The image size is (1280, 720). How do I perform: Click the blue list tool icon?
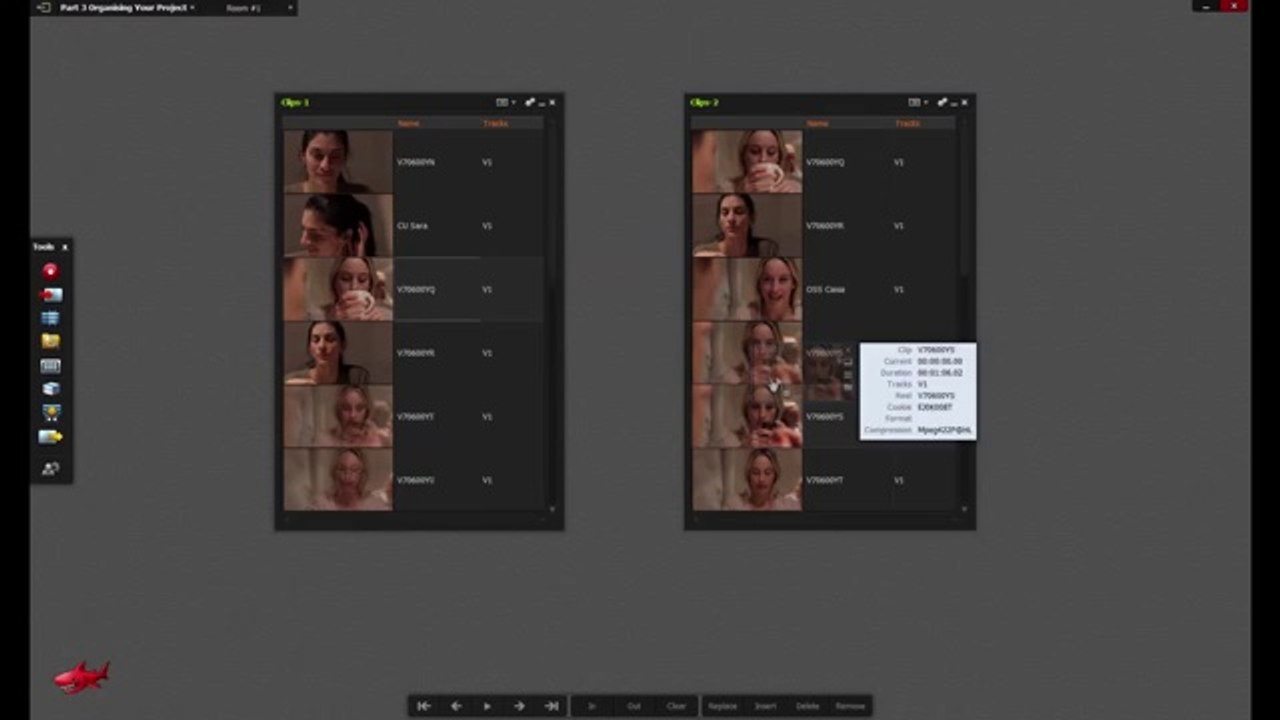(50, 318)
